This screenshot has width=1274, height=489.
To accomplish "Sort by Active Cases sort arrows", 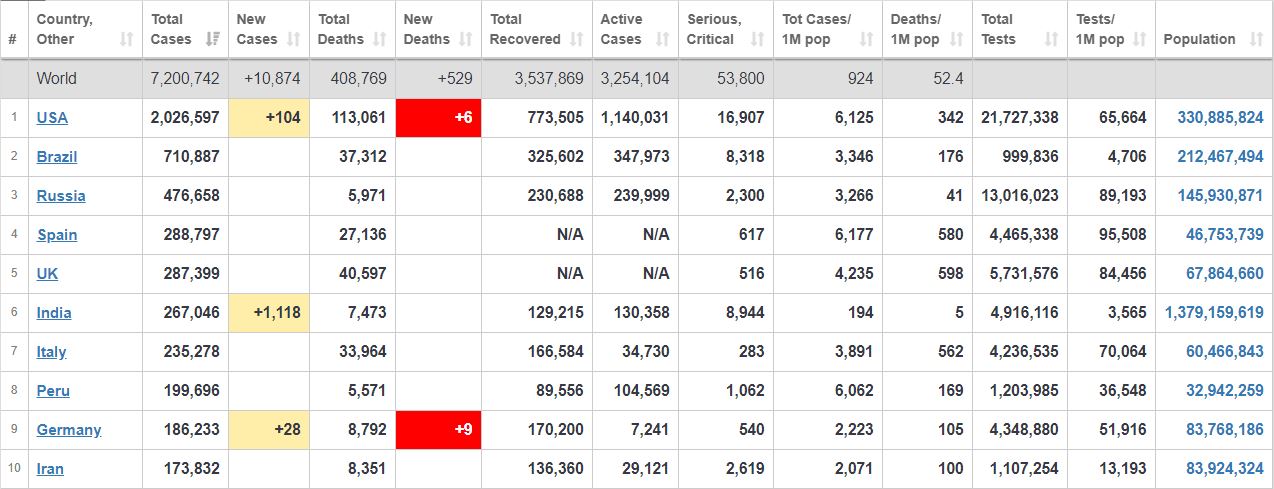I will (663, 39).
